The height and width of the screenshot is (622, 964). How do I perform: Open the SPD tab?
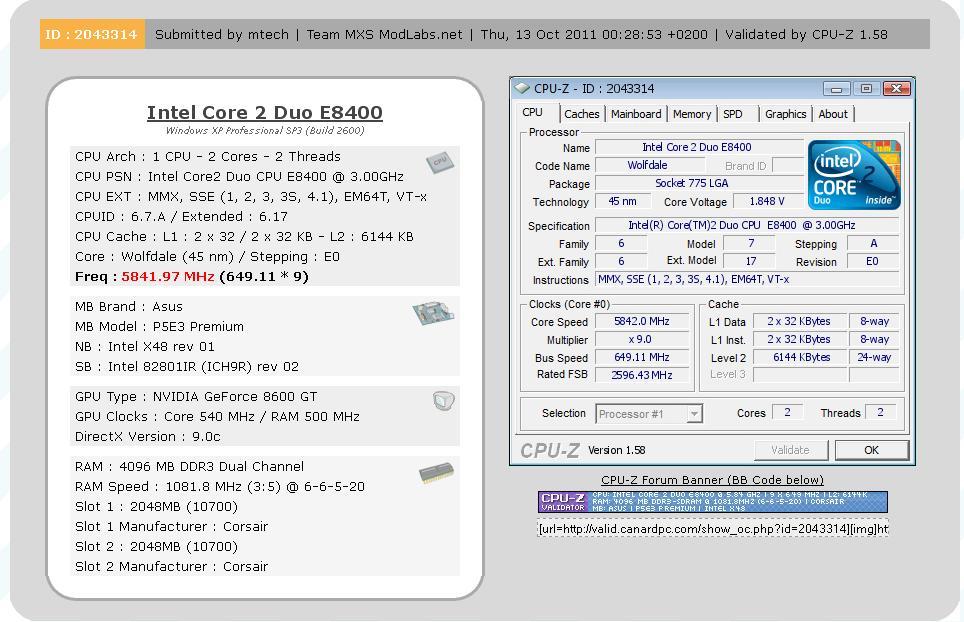(x=733, y=114)
